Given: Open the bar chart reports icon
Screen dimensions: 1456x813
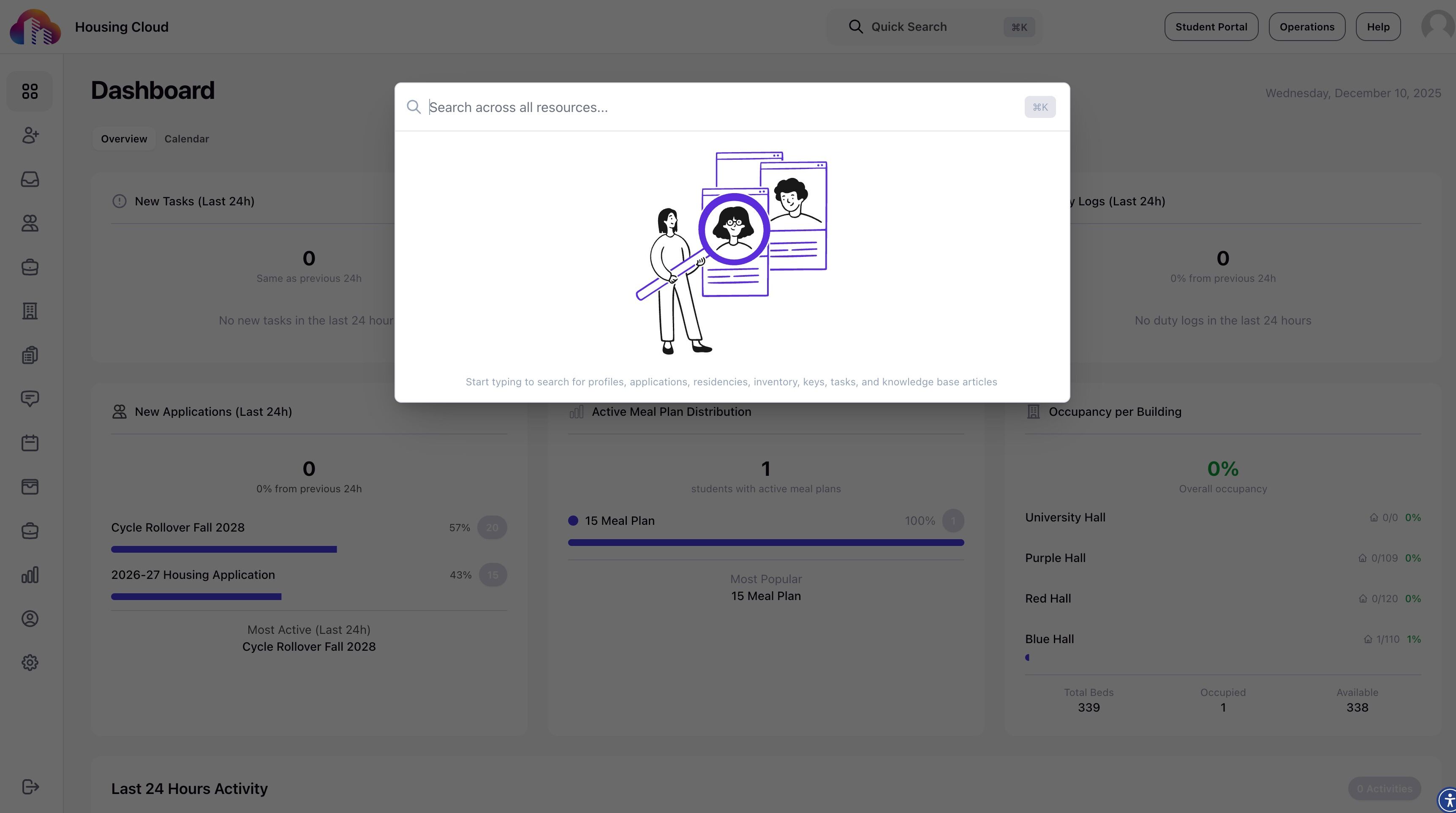Looking at the screenshot, I should tap(30, 575).
